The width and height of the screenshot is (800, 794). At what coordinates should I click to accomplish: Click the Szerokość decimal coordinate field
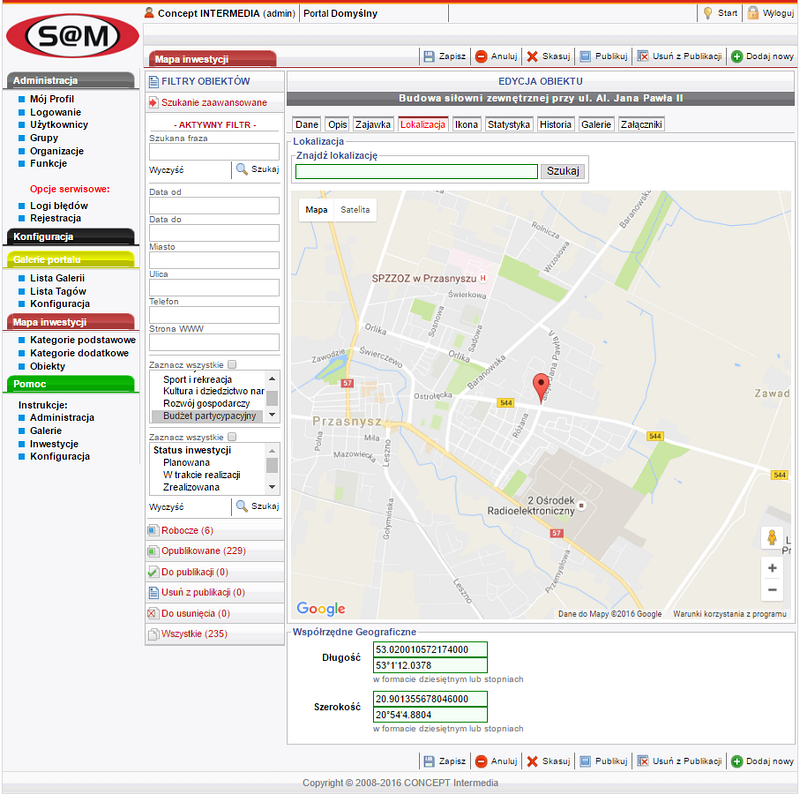[x=430, y=699]
